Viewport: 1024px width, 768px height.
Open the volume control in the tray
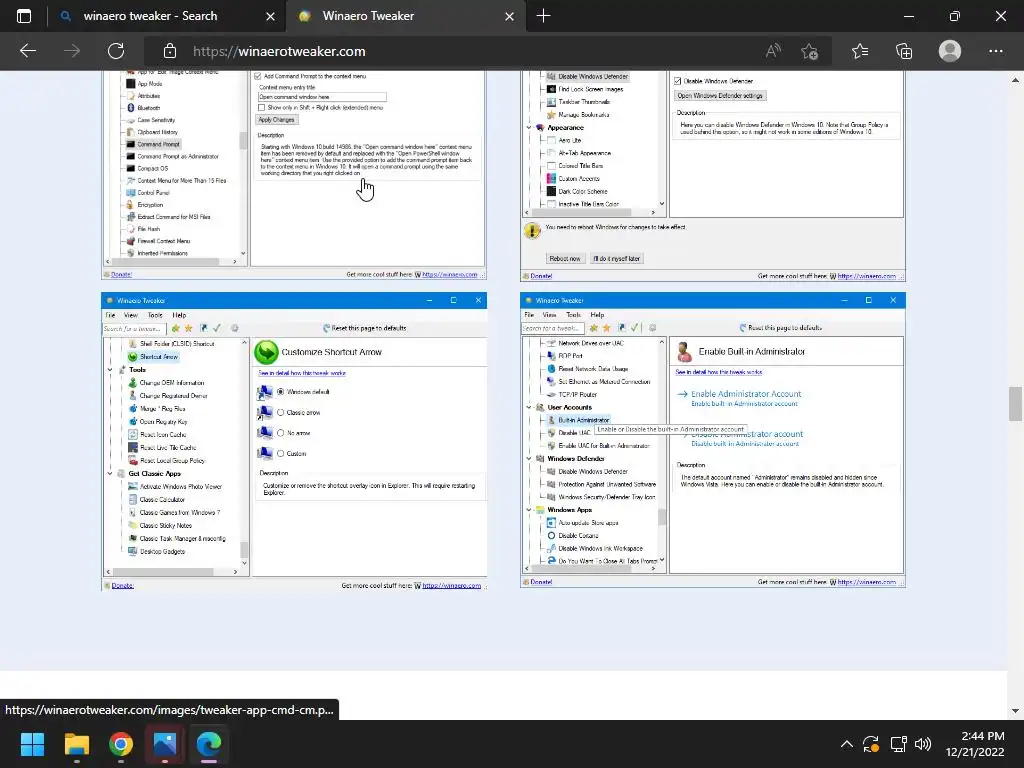pyautogui.click(x=923, y=744)
